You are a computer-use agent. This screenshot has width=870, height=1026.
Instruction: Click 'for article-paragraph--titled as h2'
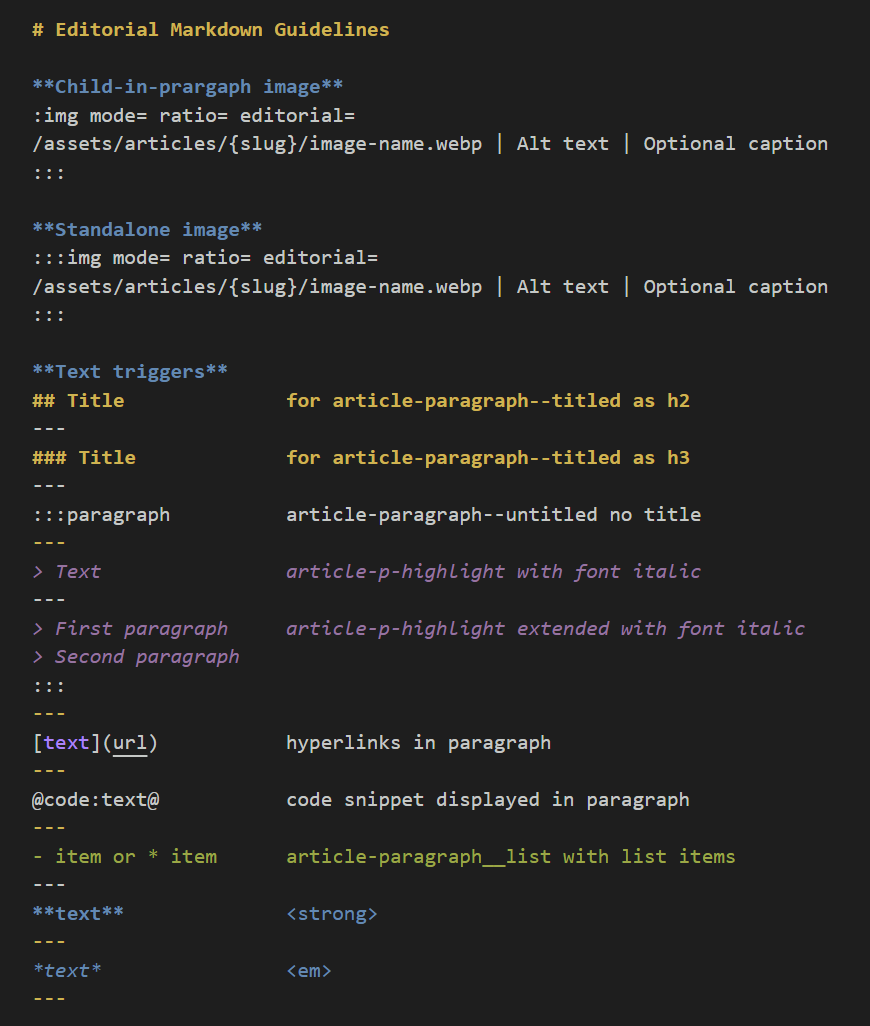click(x=488, y=400)
